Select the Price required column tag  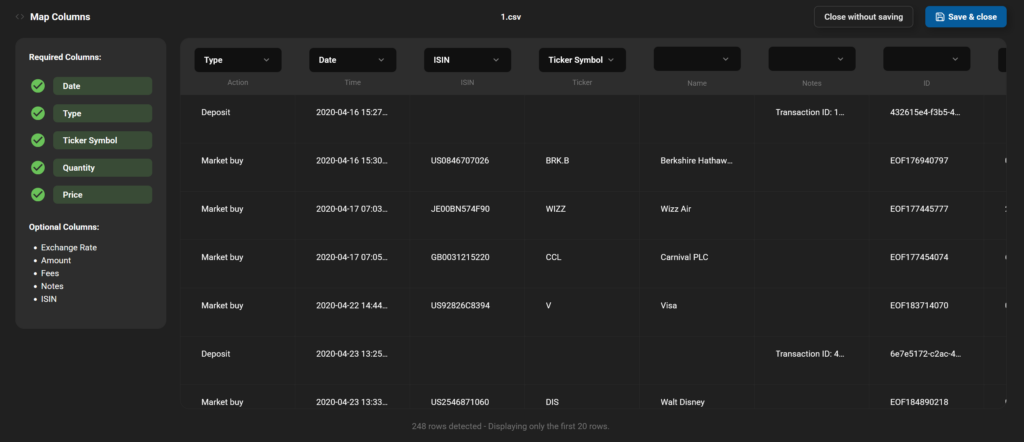(x=103, y=195)
